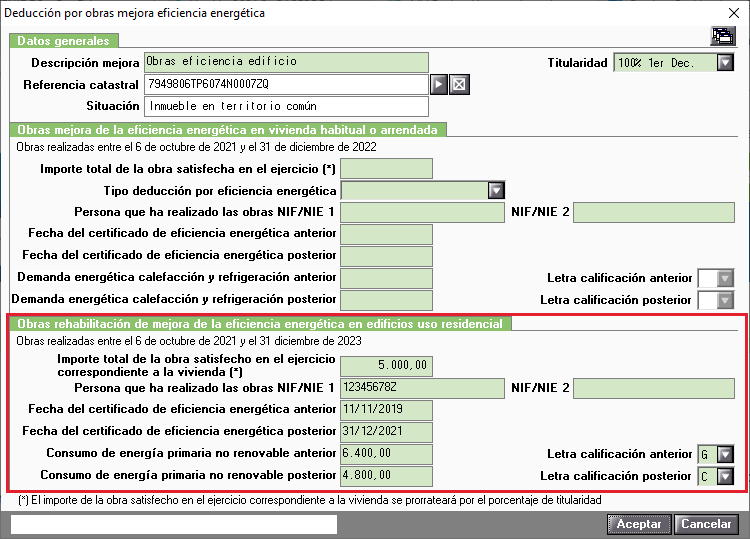
Task: Select Obras mejora eficiencia vivienda habitual header
Action: pyautogui.click(x=228, y=130)
